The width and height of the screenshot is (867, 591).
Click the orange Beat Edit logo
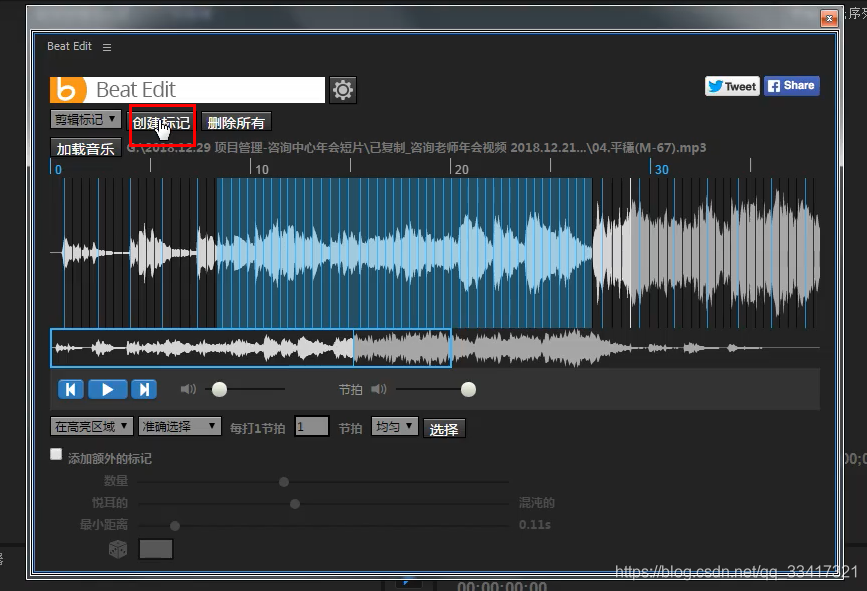[x=69, y=90]
